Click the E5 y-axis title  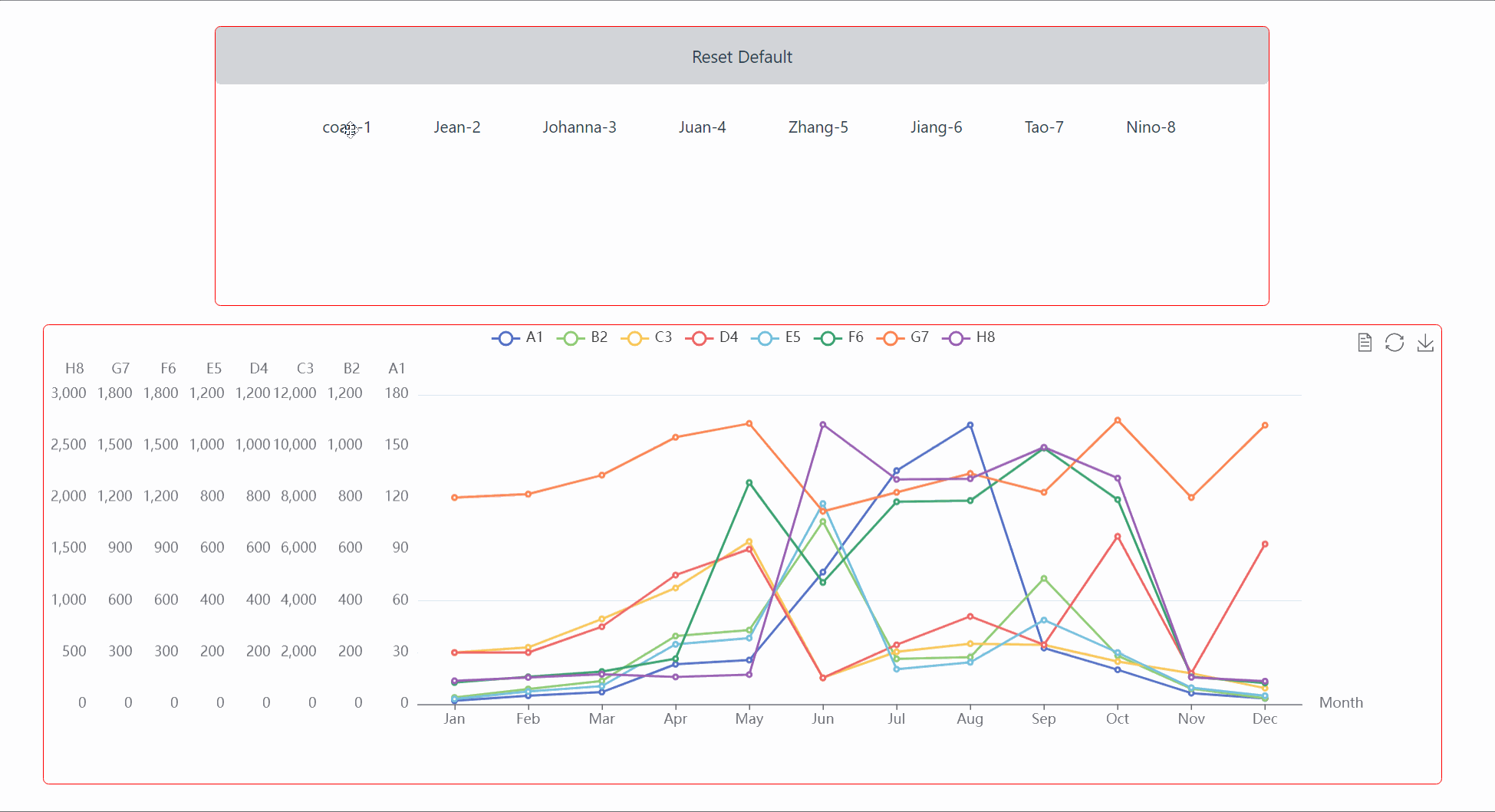coord(214,368)
